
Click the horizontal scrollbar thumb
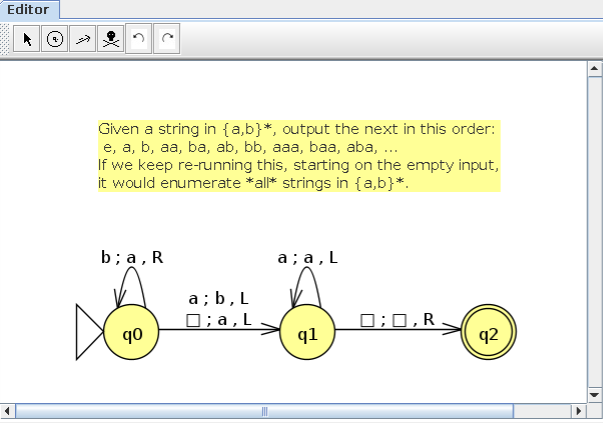click(265, 411)
